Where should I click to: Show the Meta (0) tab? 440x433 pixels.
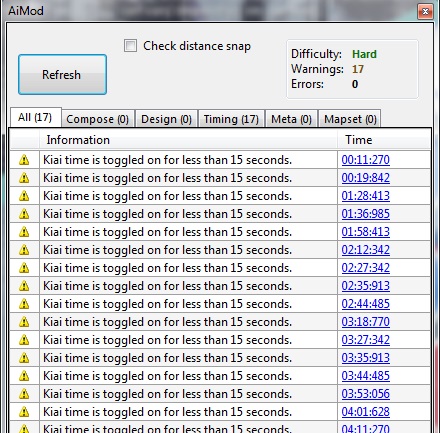point(291,119)
